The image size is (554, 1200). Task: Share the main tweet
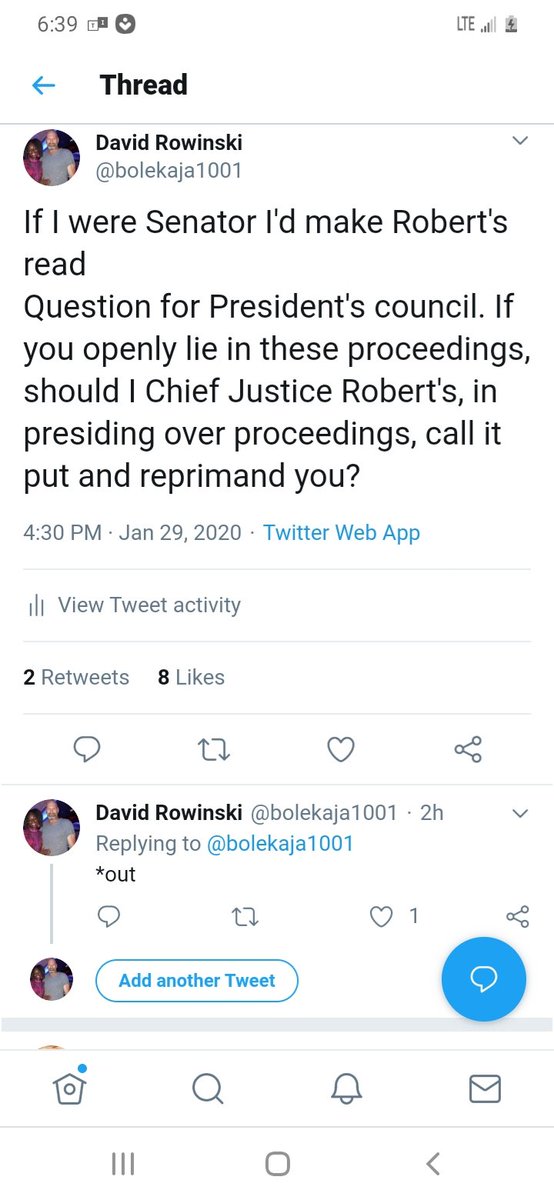point(468,749)
